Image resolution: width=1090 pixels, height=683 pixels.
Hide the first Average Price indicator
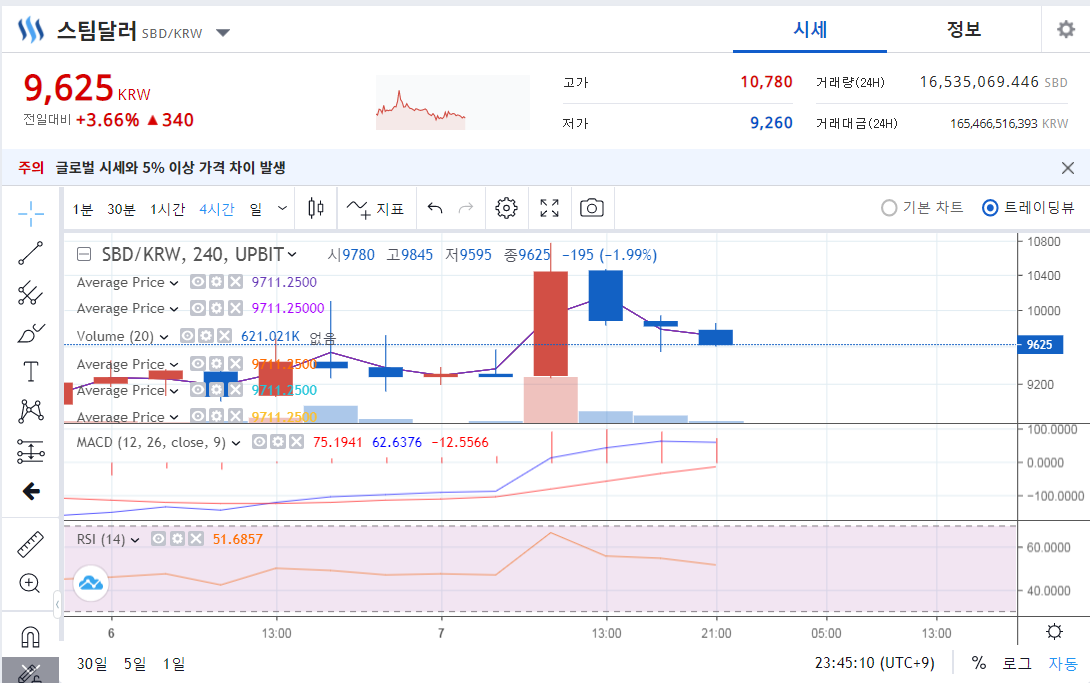pyautogui.click(x=197, y=282)
